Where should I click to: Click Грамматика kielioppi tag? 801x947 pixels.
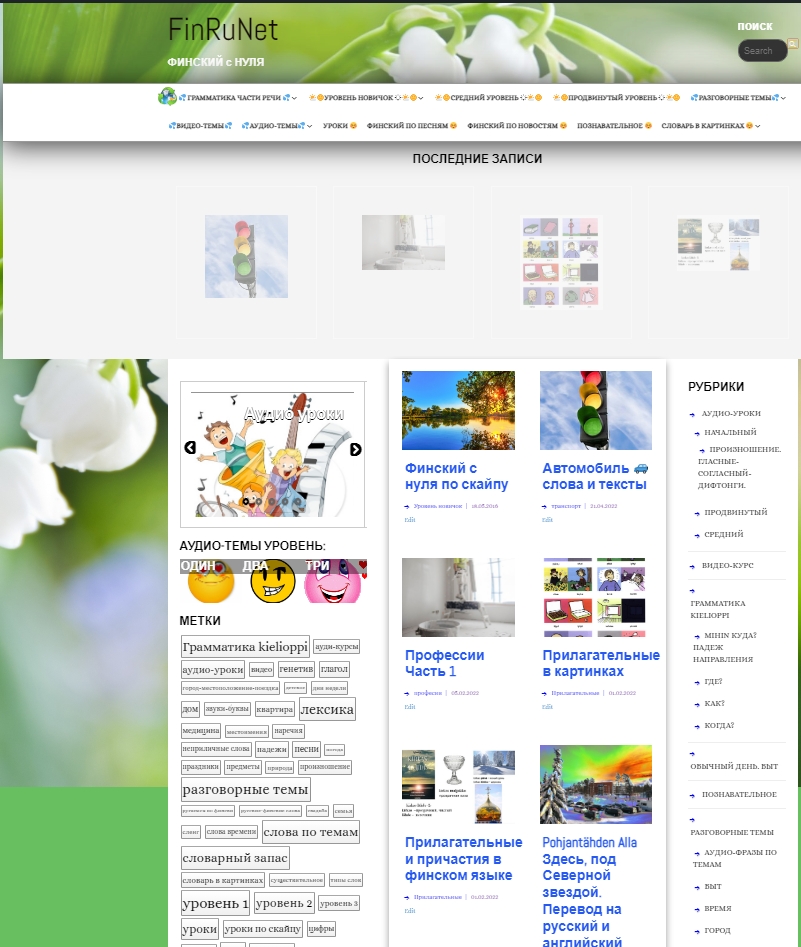point(245,647)
